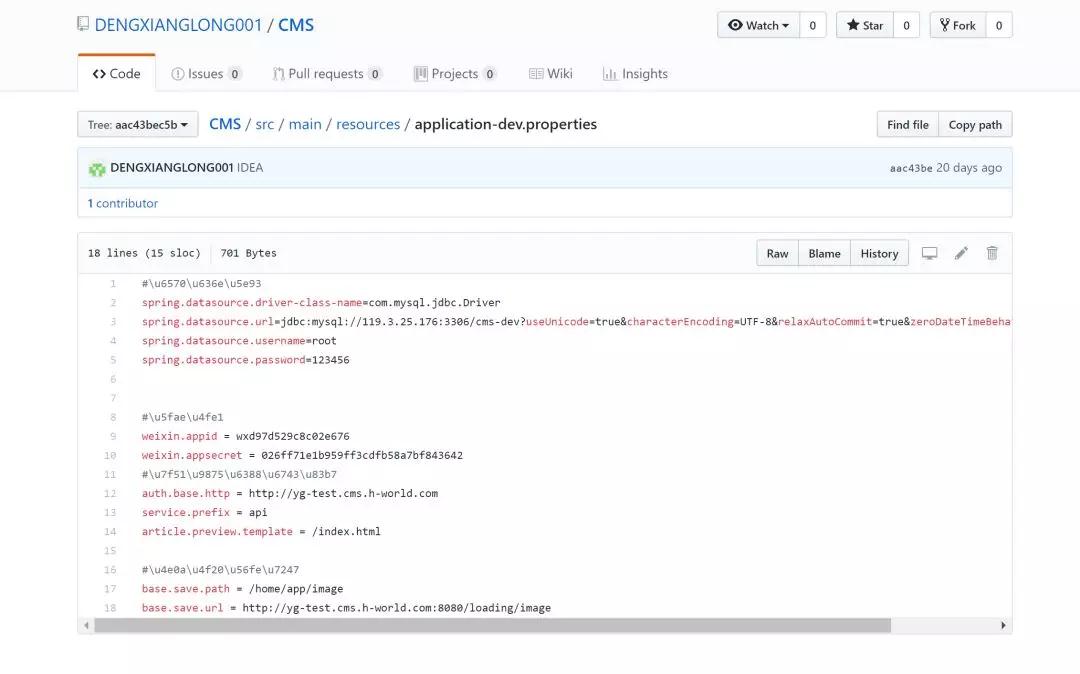1080x674 pixels.
Task: View the Insights tab
Action: pyautogui.click(x=635, y=74)
